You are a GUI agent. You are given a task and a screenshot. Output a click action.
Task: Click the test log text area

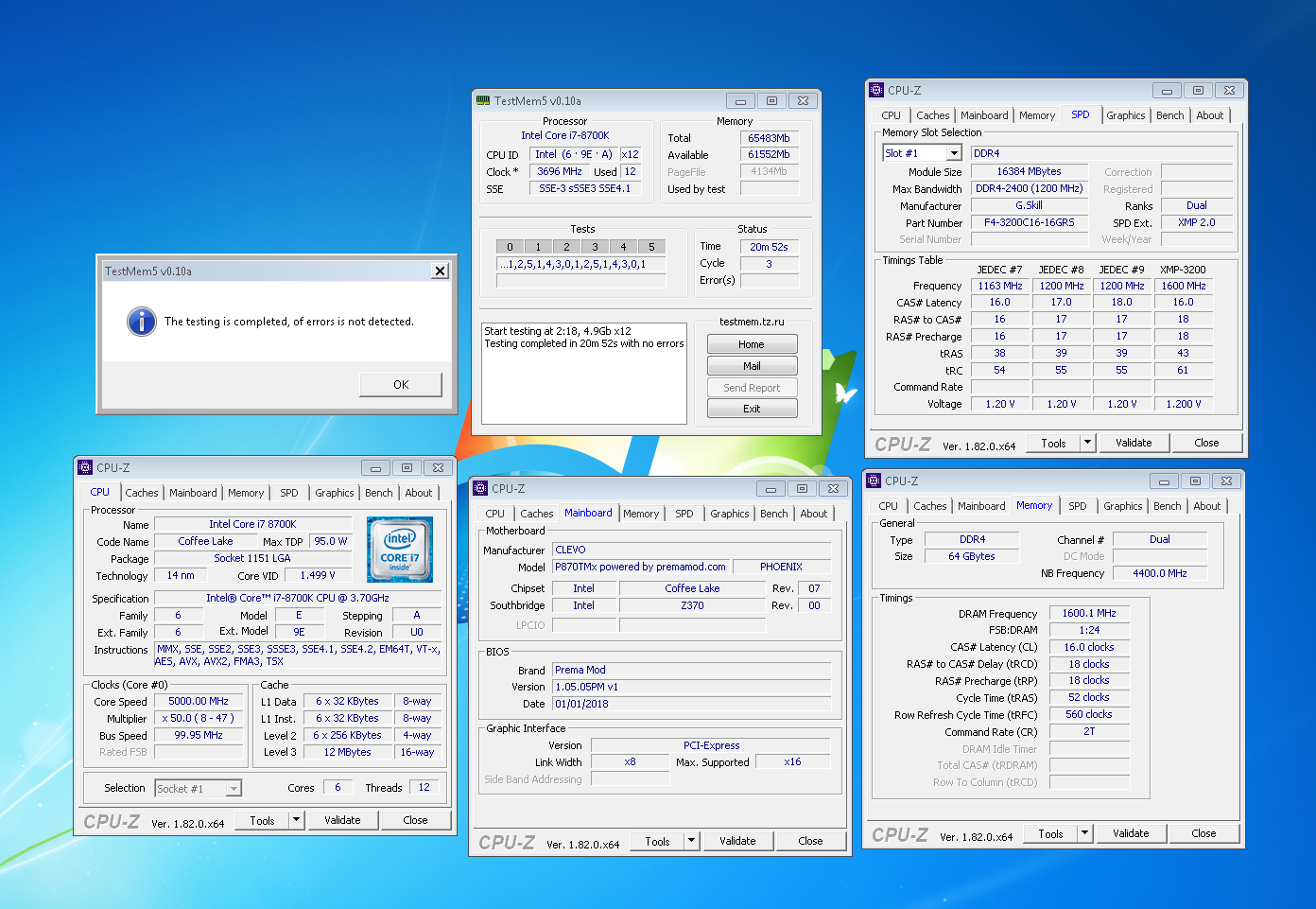pyautogui.click(x=584, y=374)
